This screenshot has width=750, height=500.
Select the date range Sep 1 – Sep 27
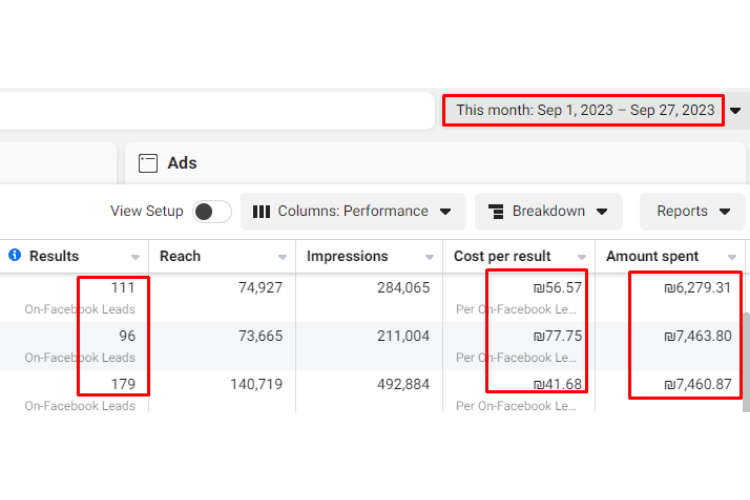point(583,111)
